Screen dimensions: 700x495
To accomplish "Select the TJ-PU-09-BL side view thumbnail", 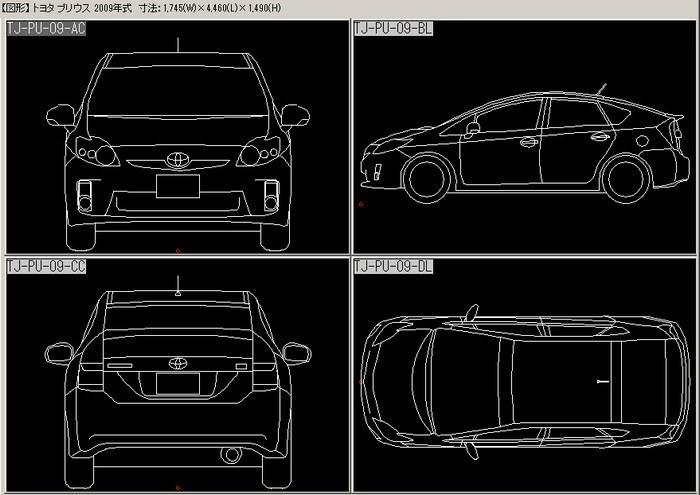I will (x=525, y=137).
